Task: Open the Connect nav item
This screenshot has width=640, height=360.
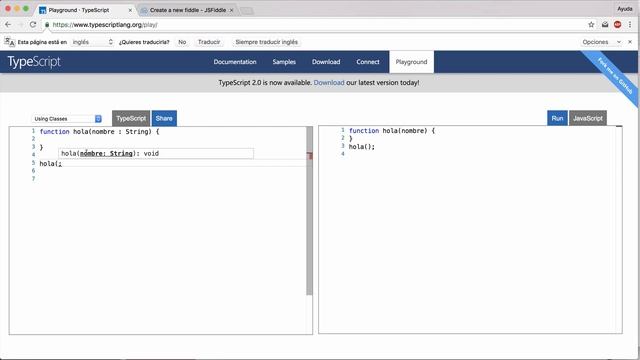Action: coord(368,62)
